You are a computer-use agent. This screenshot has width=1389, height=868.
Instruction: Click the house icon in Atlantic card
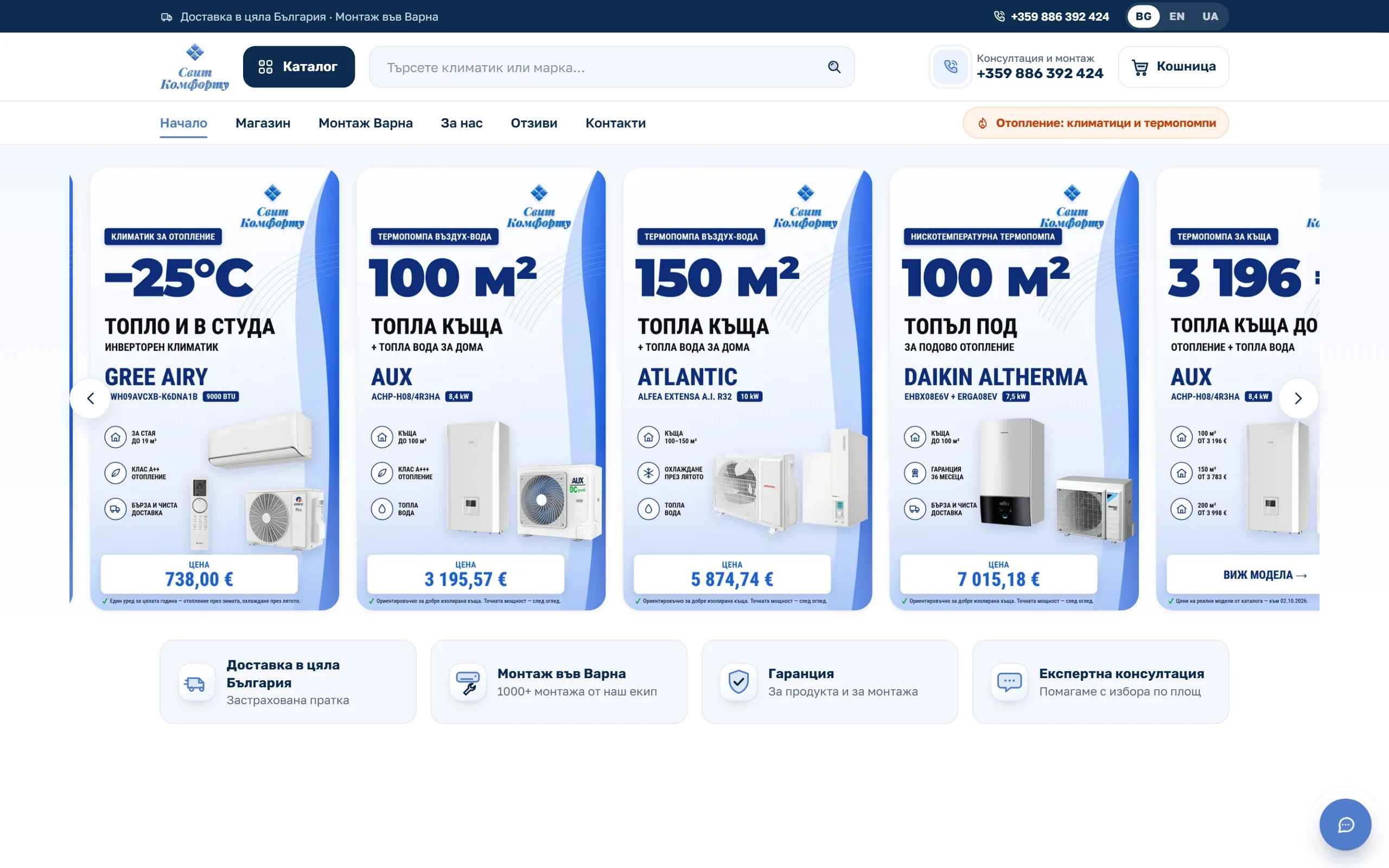(x=648, y=437)
